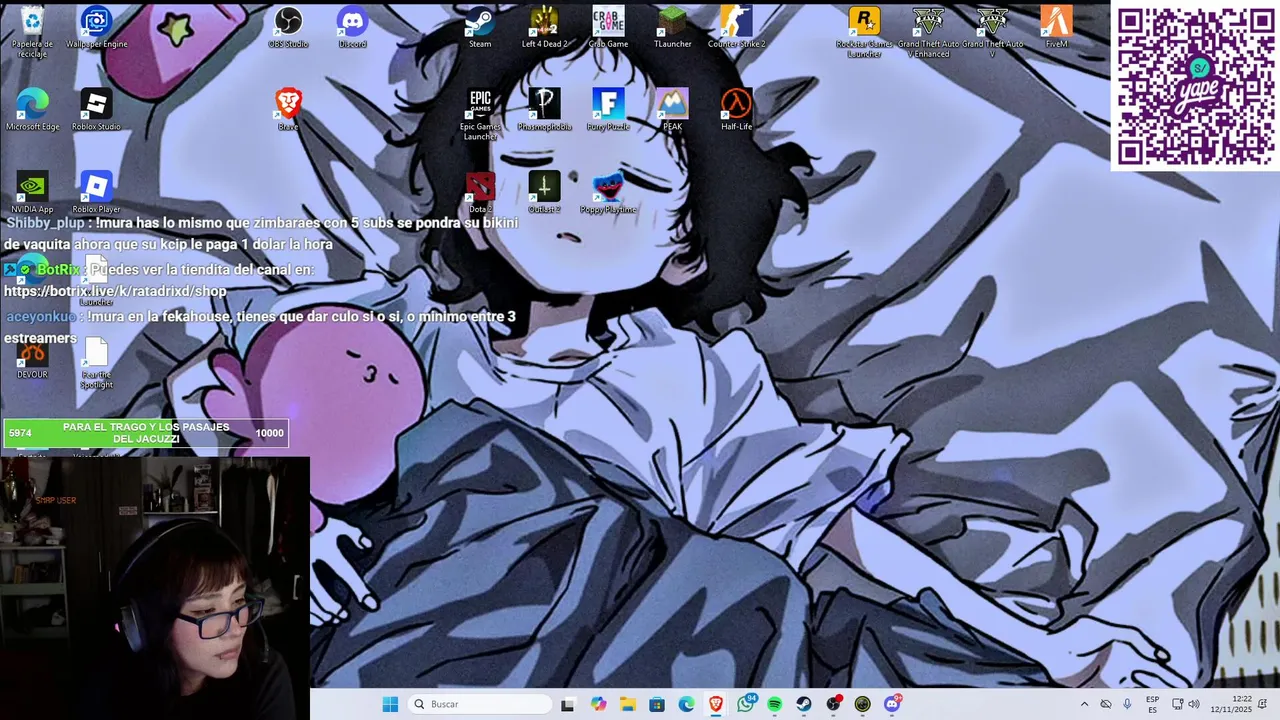Switch to Discord in the taskbar
The image size is (1280, 720).
pyautogui.click(x=892, y=704)
